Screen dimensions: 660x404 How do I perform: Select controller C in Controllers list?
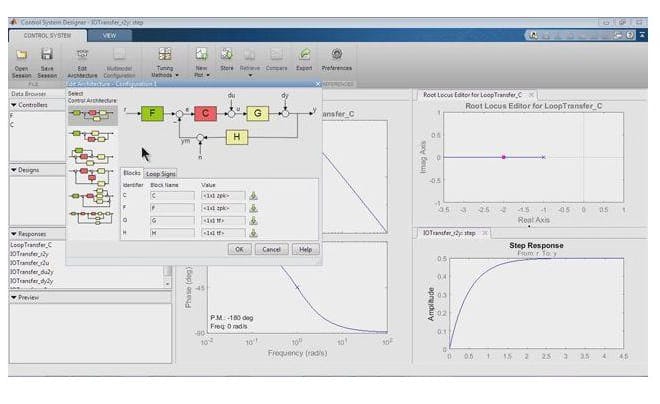12,125
